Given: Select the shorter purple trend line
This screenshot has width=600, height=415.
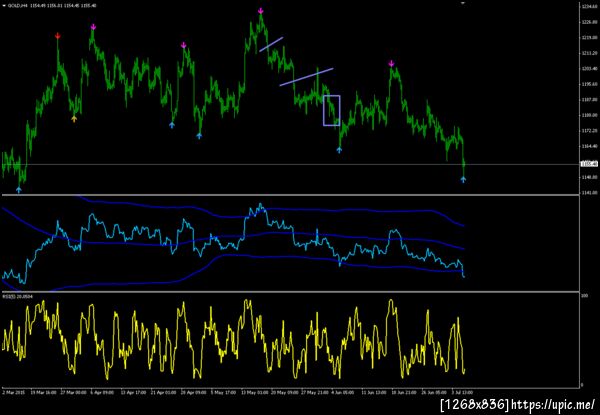Looking at the screenshot, I should pos(271,44).
